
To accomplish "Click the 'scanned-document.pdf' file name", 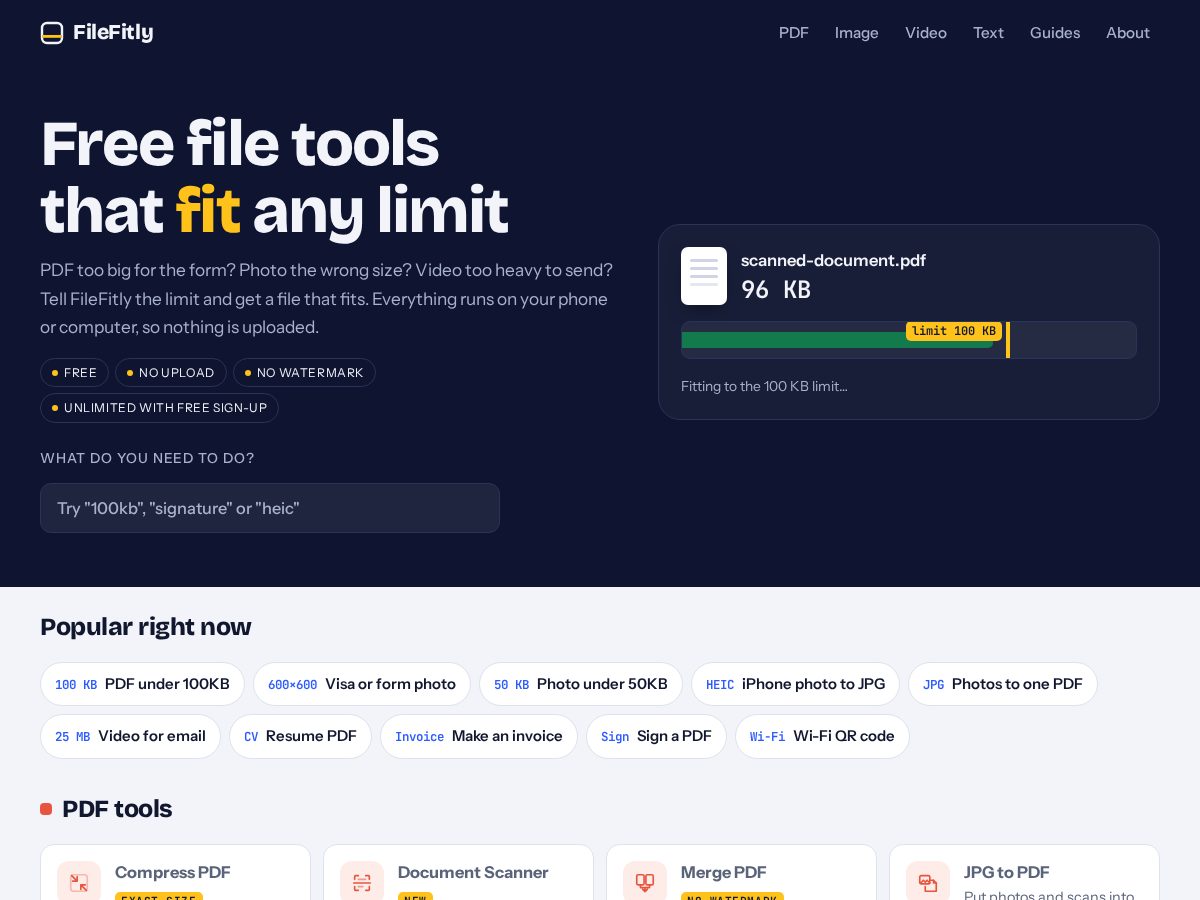I will pyautogui.click(x=833, y=260).
